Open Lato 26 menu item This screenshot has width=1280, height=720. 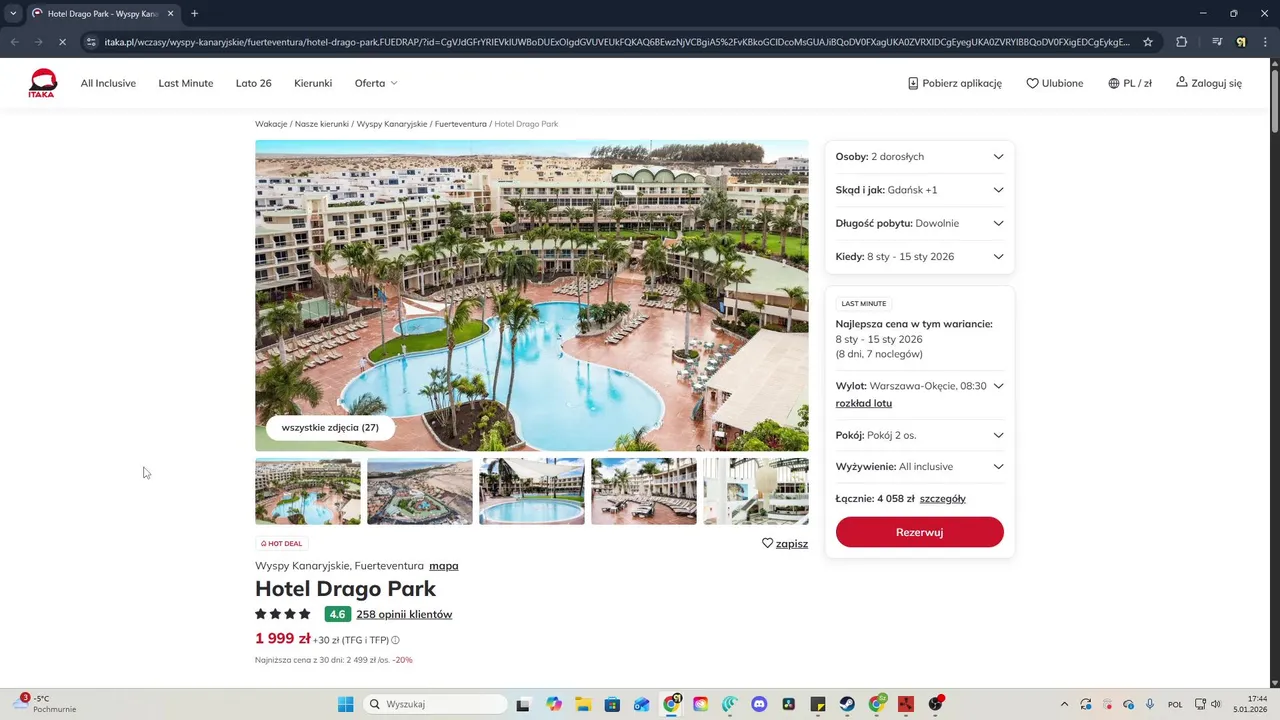[x=254, y=83]
